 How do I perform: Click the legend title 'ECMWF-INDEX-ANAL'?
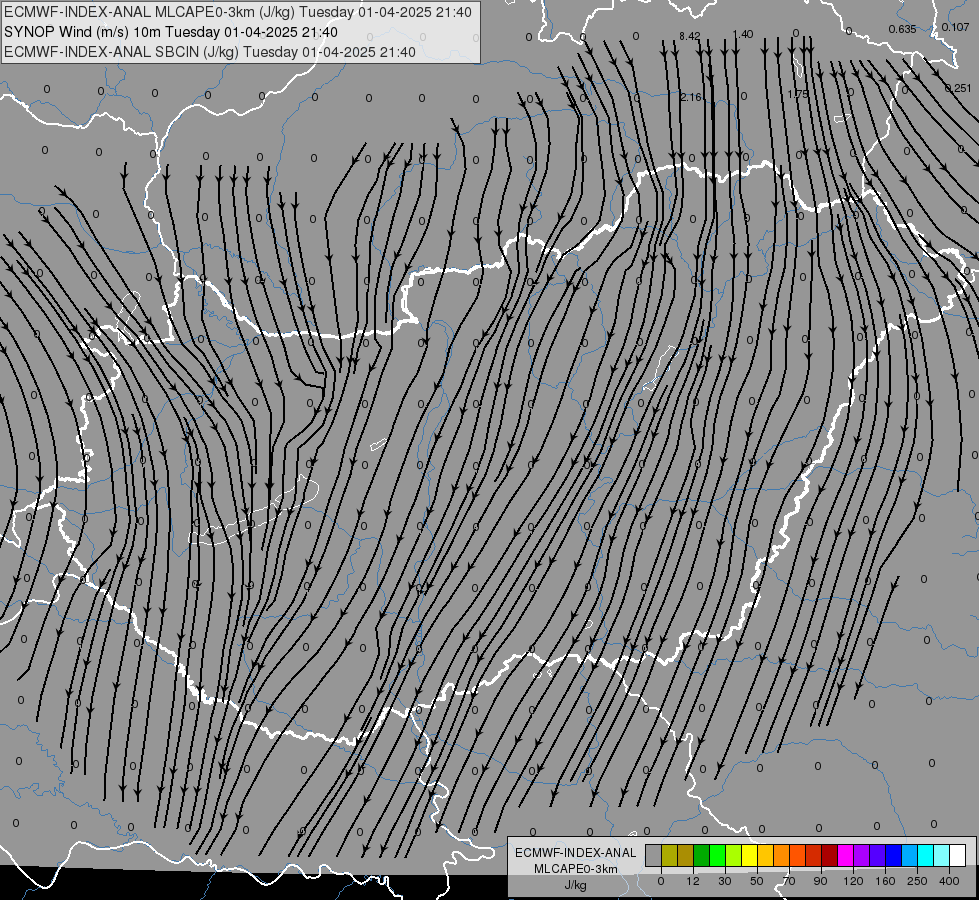click(x=575, y=853)
